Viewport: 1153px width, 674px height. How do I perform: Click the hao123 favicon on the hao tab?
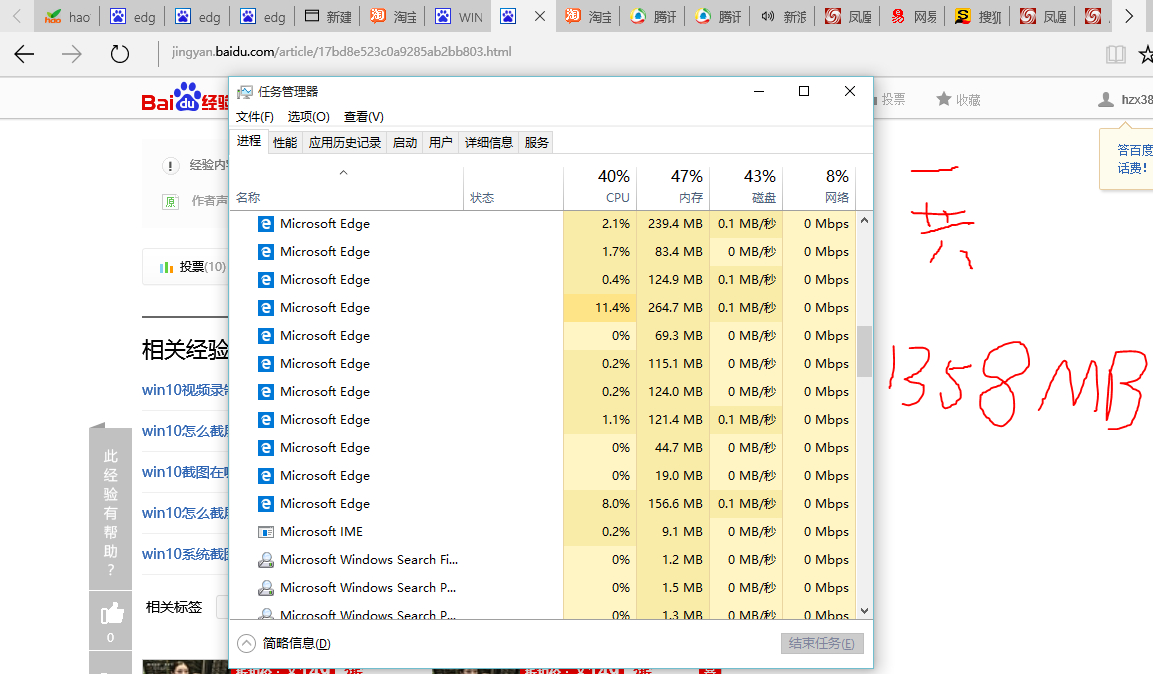click(53, 16)
